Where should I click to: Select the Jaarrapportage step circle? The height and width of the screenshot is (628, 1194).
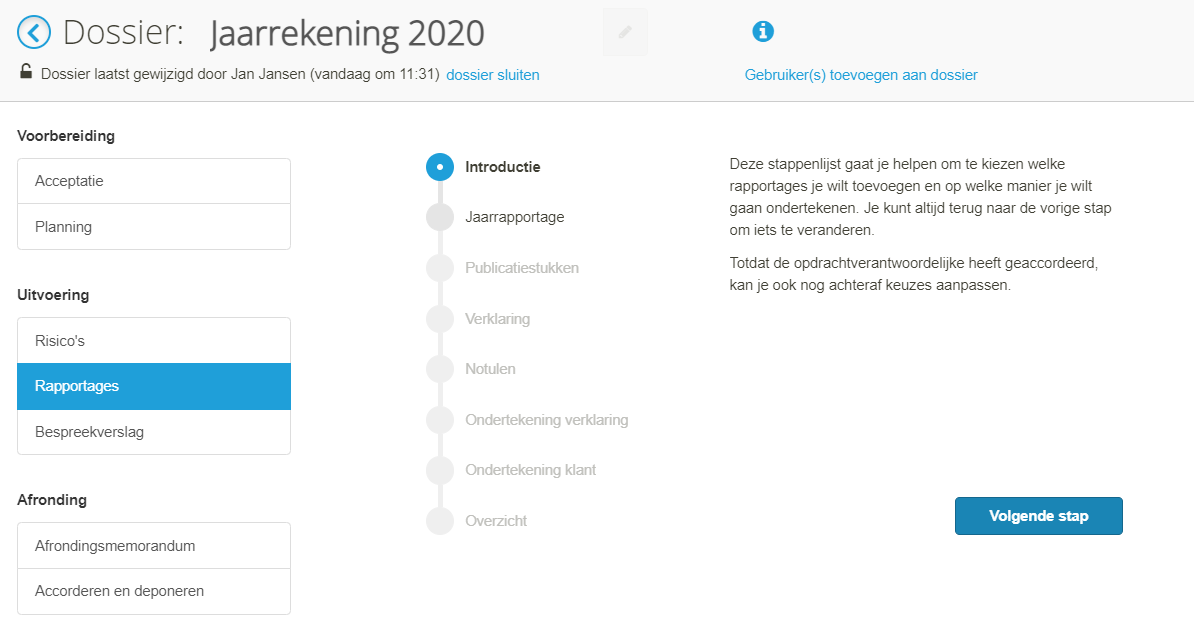click(x=440, y=217)
